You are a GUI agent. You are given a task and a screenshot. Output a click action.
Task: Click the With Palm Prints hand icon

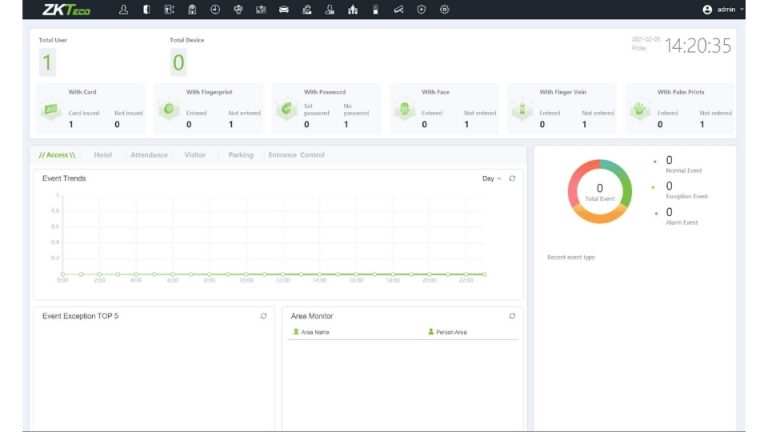[x=640, y=109]
